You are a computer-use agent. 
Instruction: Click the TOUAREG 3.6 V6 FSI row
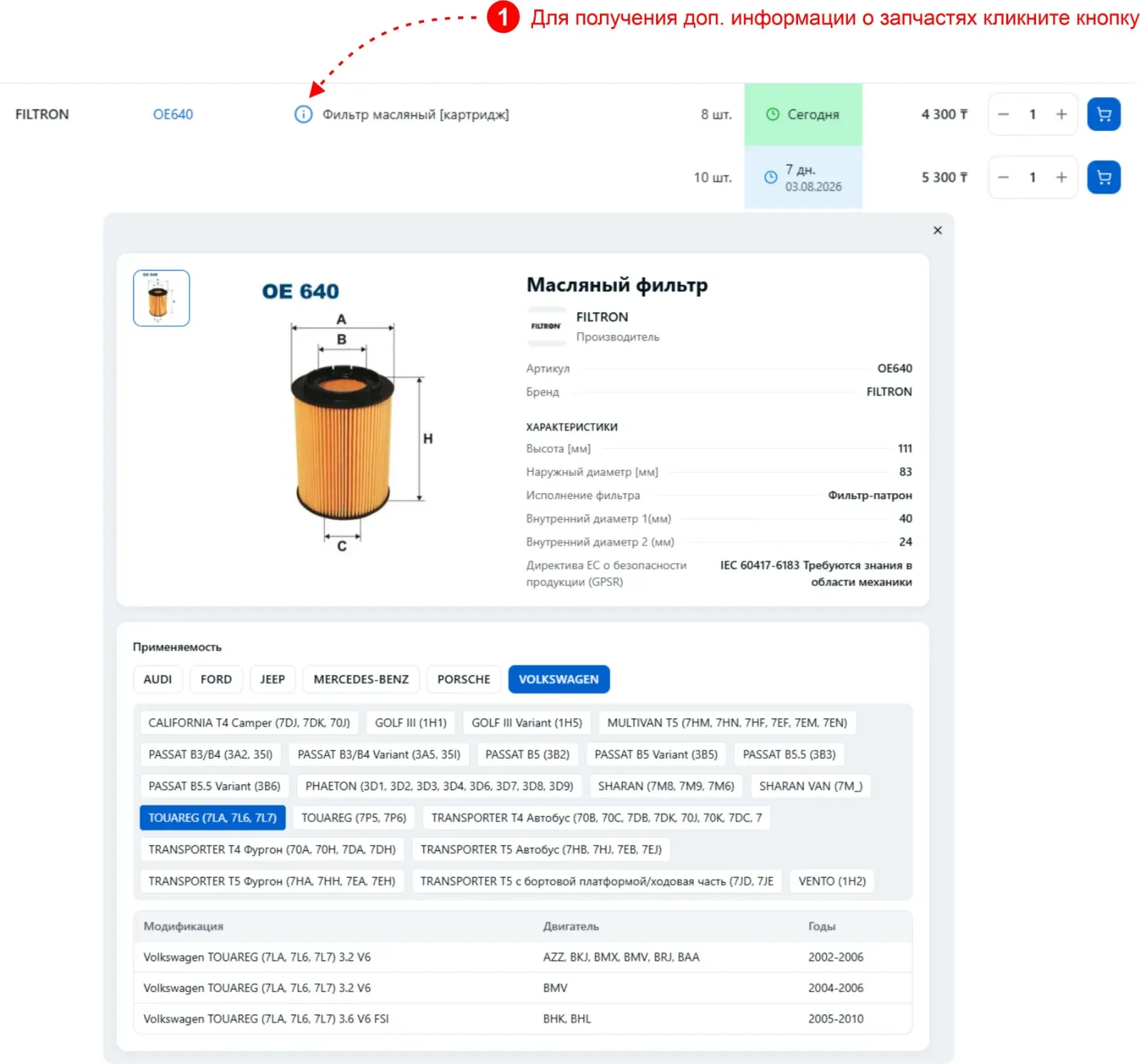coord(522,1018)
